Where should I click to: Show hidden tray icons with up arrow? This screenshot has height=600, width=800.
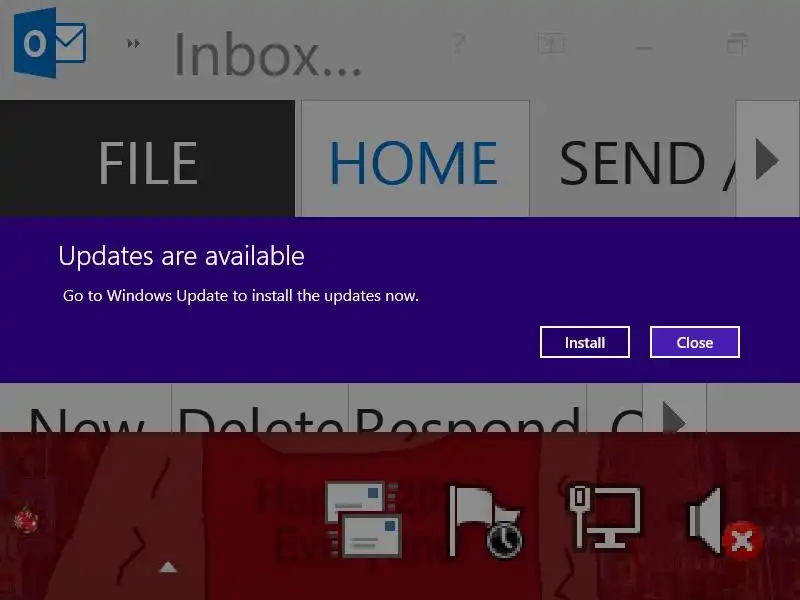[168, 567]
